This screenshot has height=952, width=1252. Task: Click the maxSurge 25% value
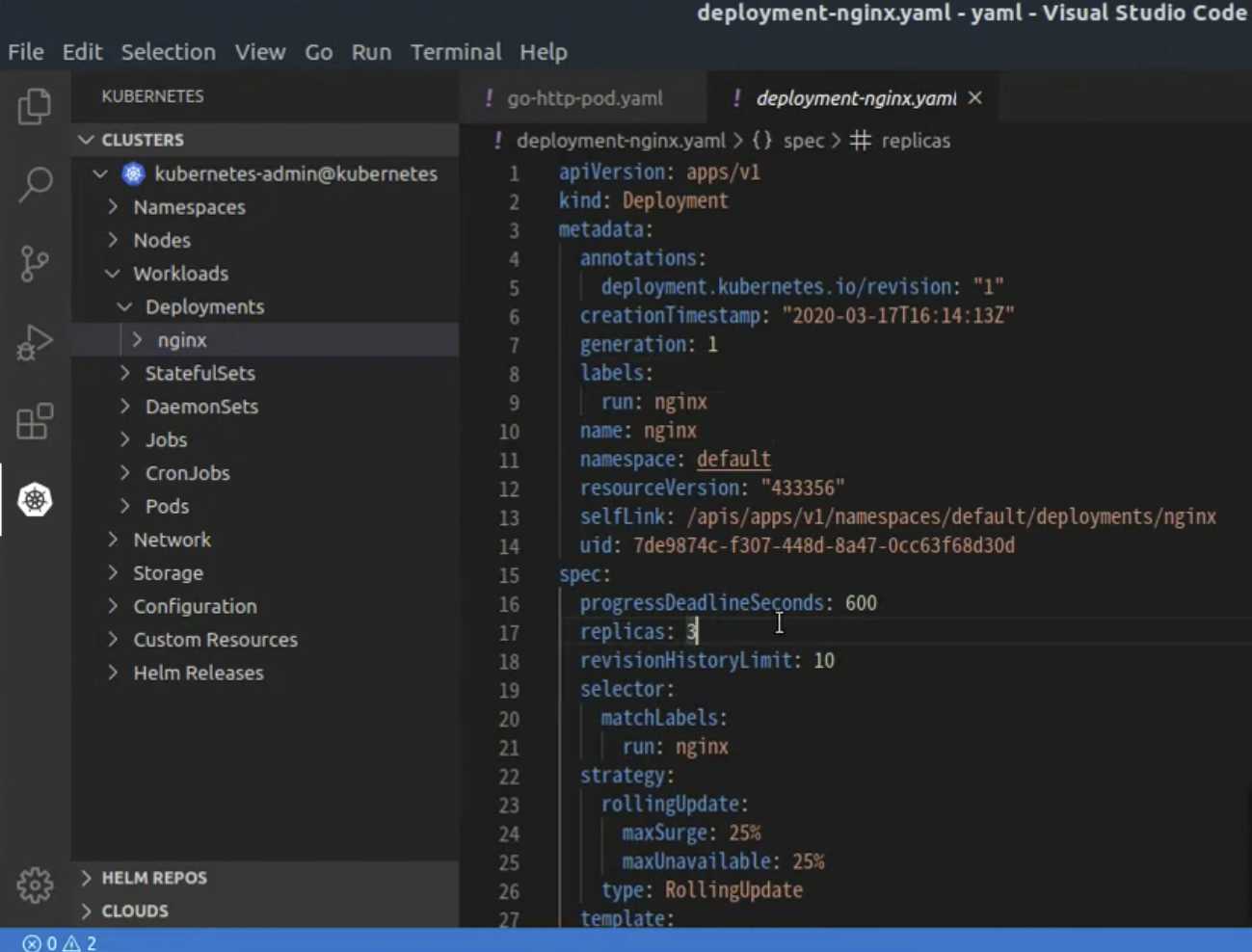744,833
